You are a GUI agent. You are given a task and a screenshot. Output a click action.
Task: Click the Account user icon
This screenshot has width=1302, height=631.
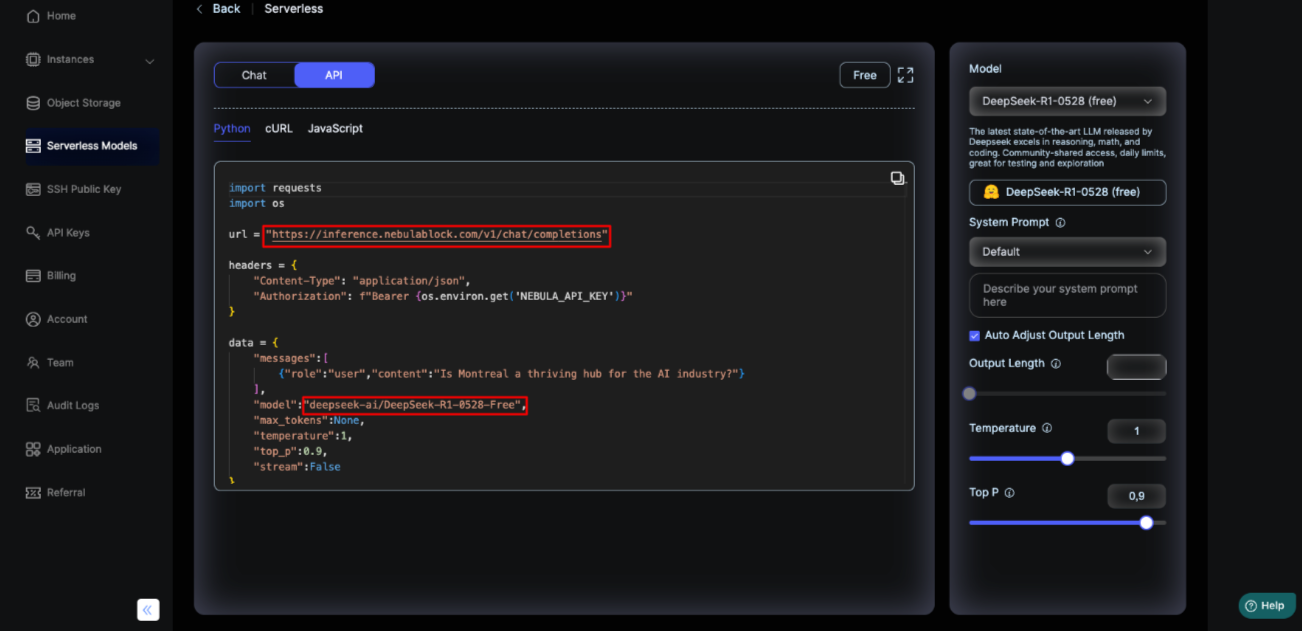33,319
